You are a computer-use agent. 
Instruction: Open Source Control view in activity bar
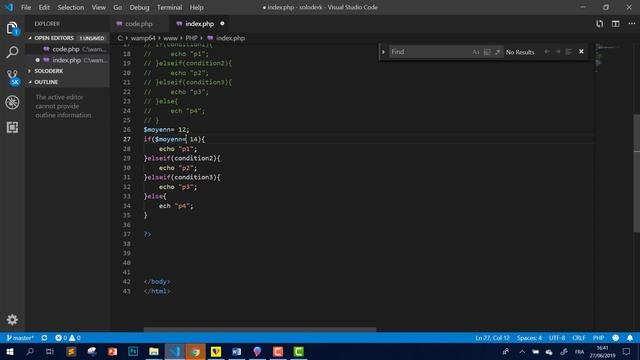(x=12, y=77)
